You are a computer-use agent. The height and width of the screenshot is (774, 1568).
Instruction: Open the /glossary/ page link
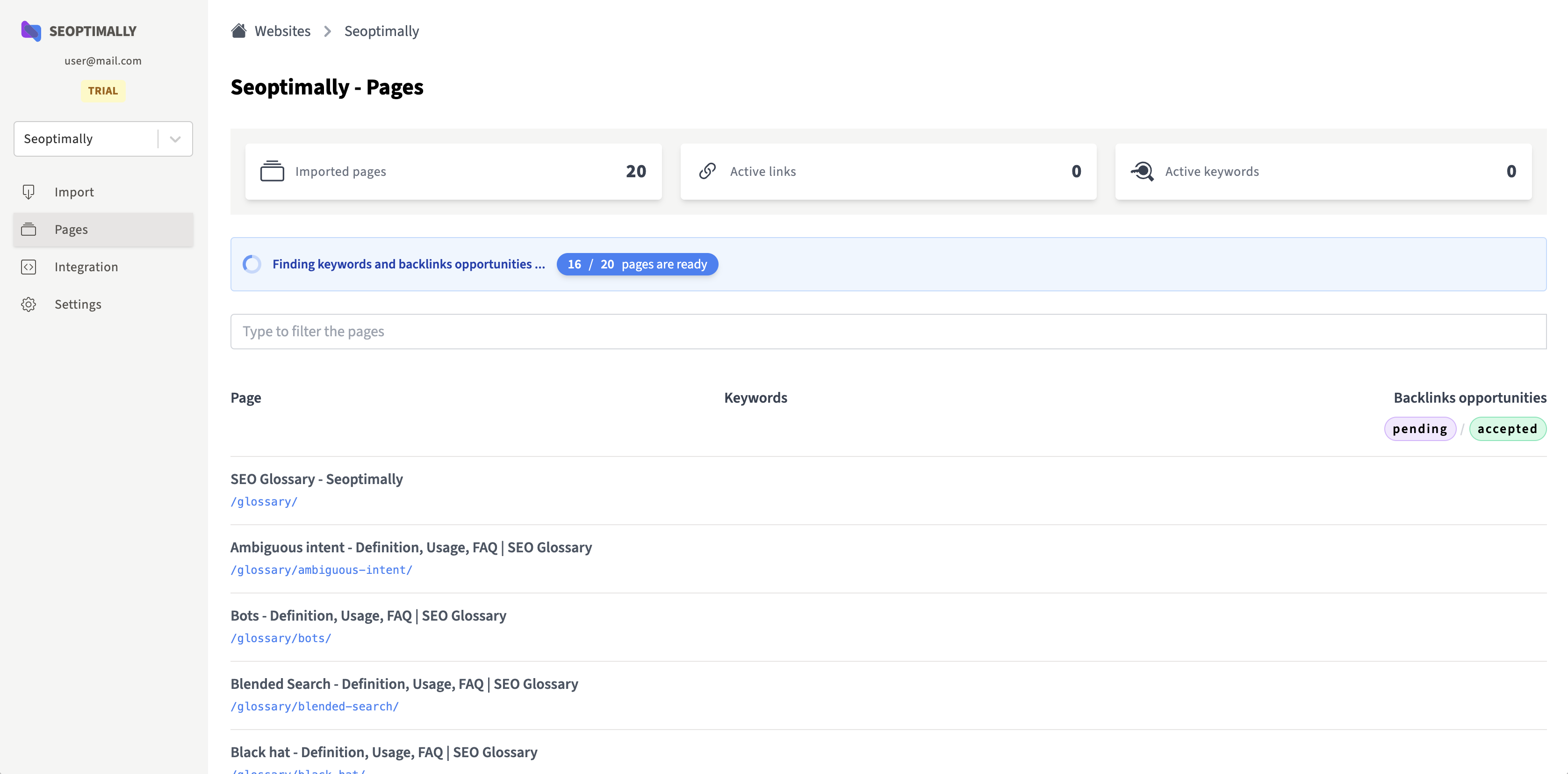point(264,502)
